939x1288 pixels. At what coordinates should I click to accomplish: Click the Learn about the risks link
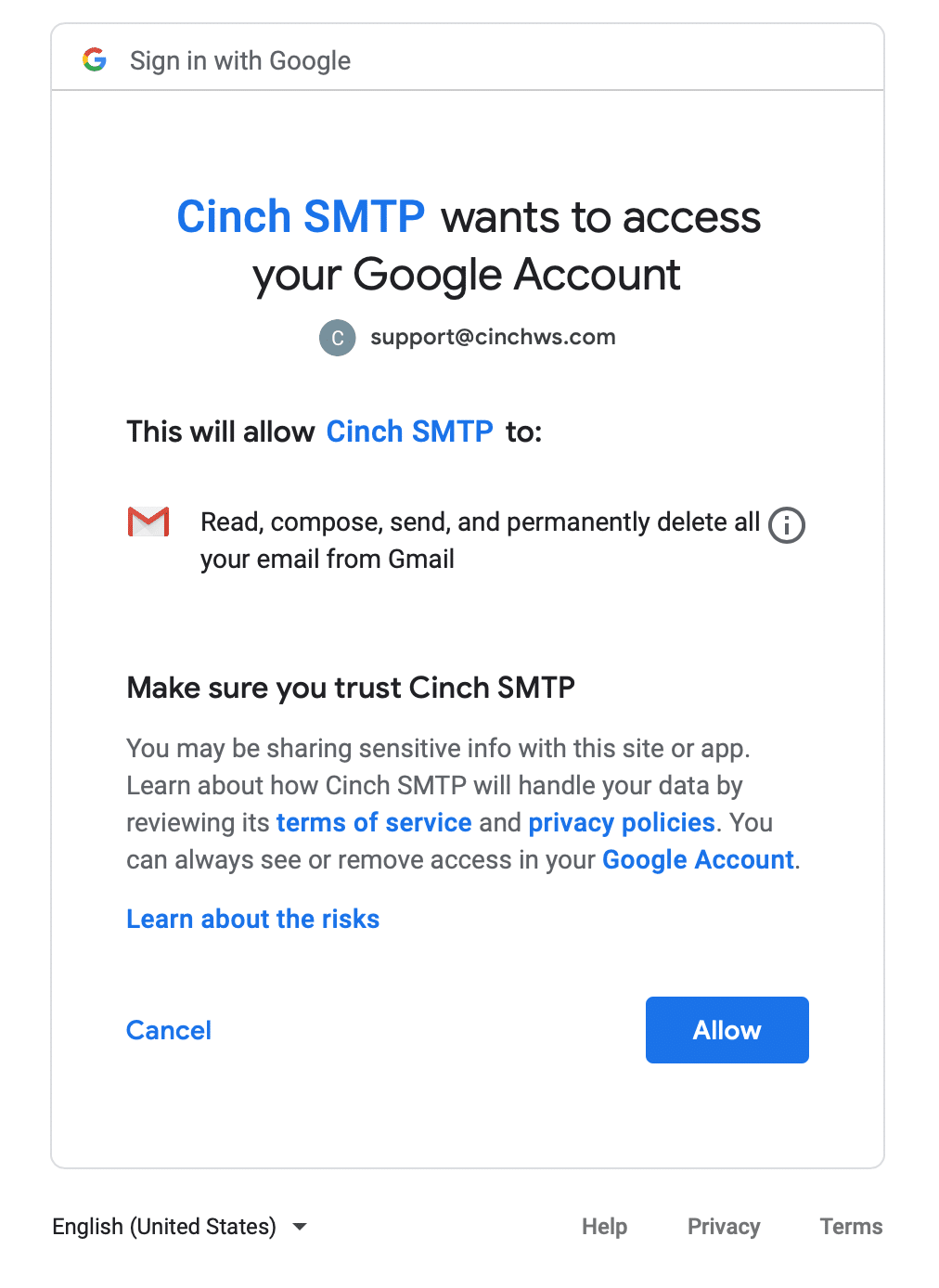(x=253, y=919)
